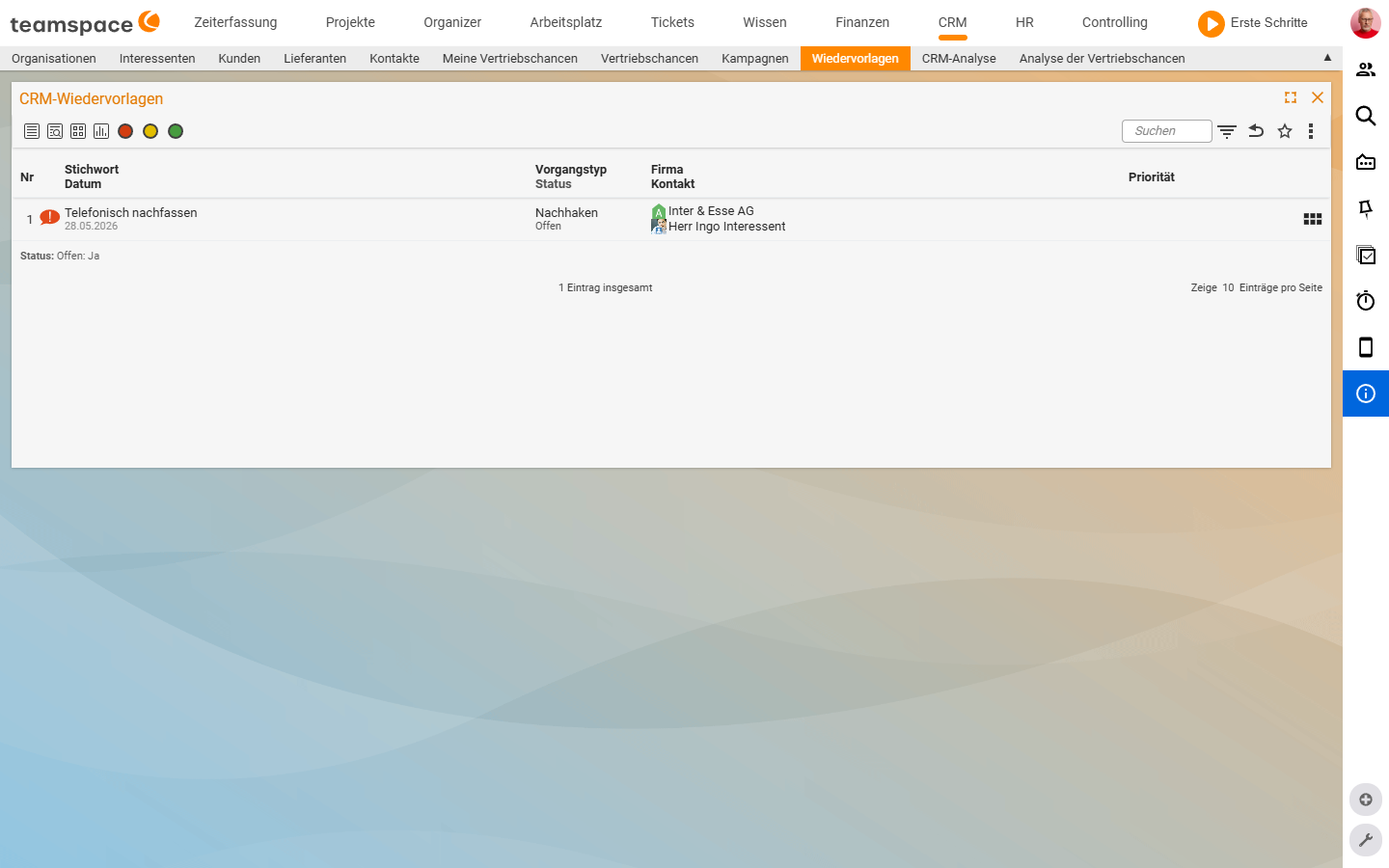Switch to the Organisationen tab
This screenshot has height=868, width=1389.
point(54,58)
